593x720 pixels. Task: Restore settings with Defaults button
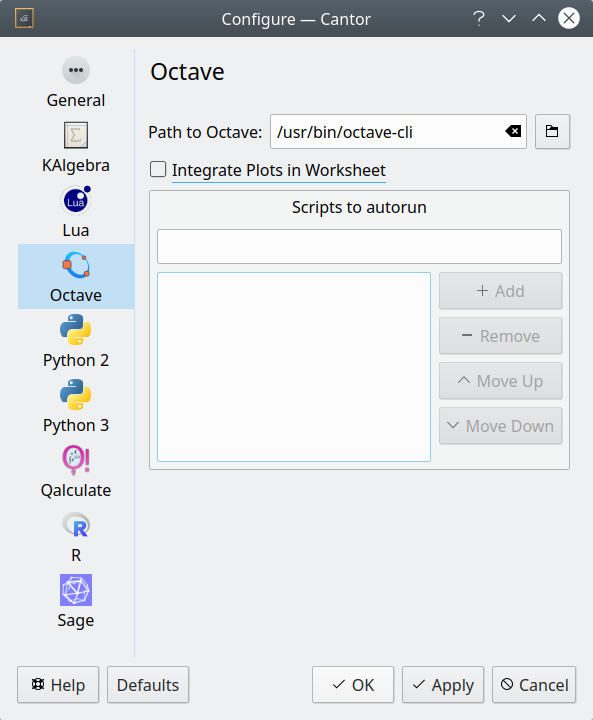(x=148, y=685)
